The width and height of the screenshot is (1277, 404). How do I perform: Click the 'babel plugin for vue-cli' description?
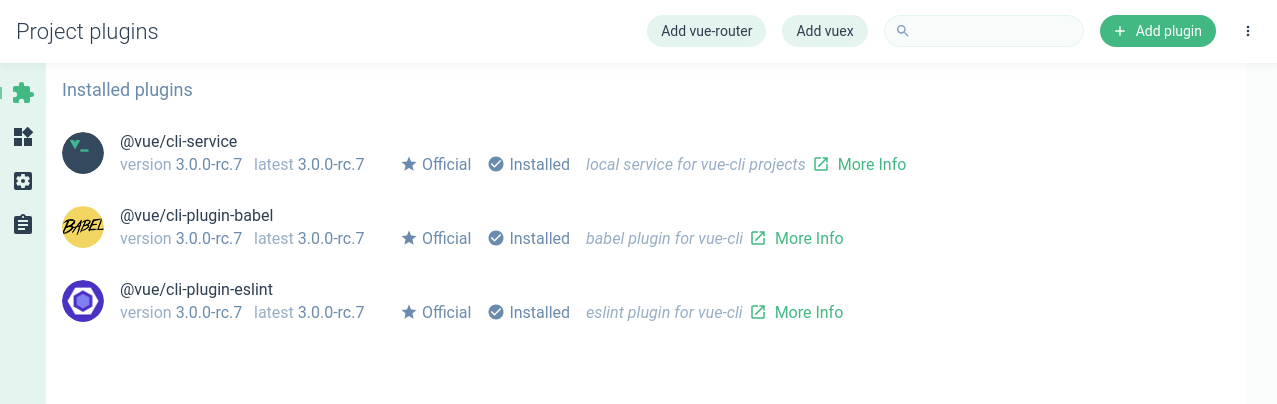(664, 238)
